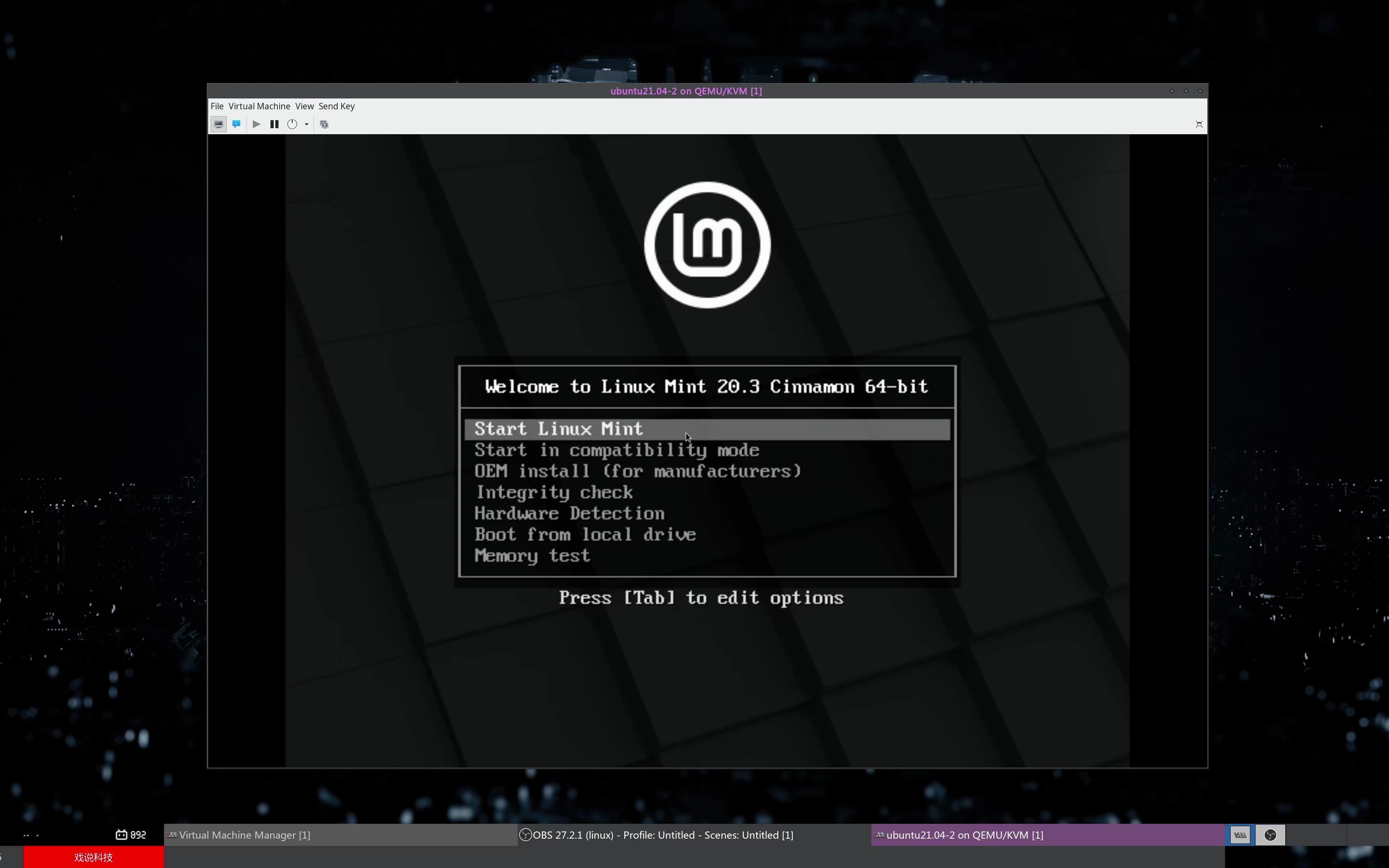
Task: Close the ubuntu21.04-2 QEMU/KVM window
Action: 1200,91
